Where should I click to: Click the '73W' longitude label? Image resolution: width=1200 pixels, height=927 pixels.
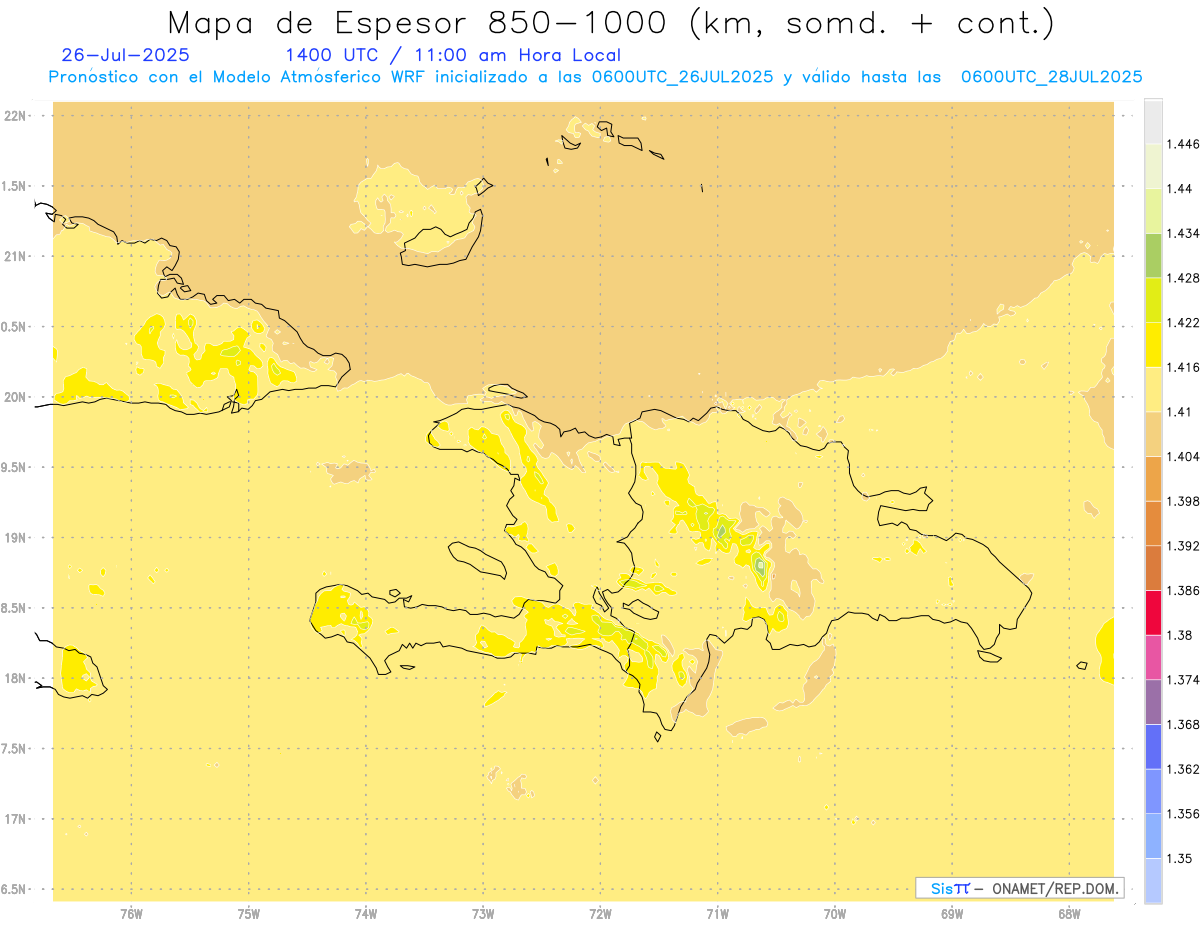(483, 914)
